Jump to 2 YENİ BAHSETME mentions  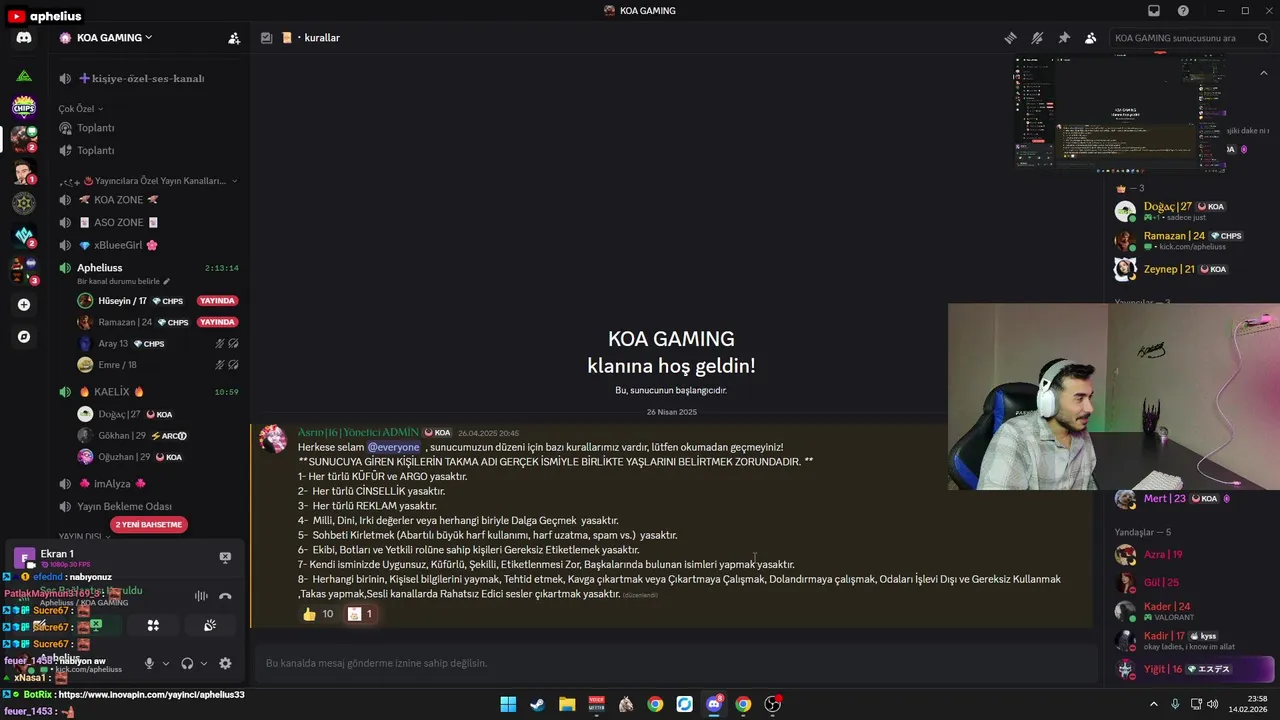pos(149,525)
